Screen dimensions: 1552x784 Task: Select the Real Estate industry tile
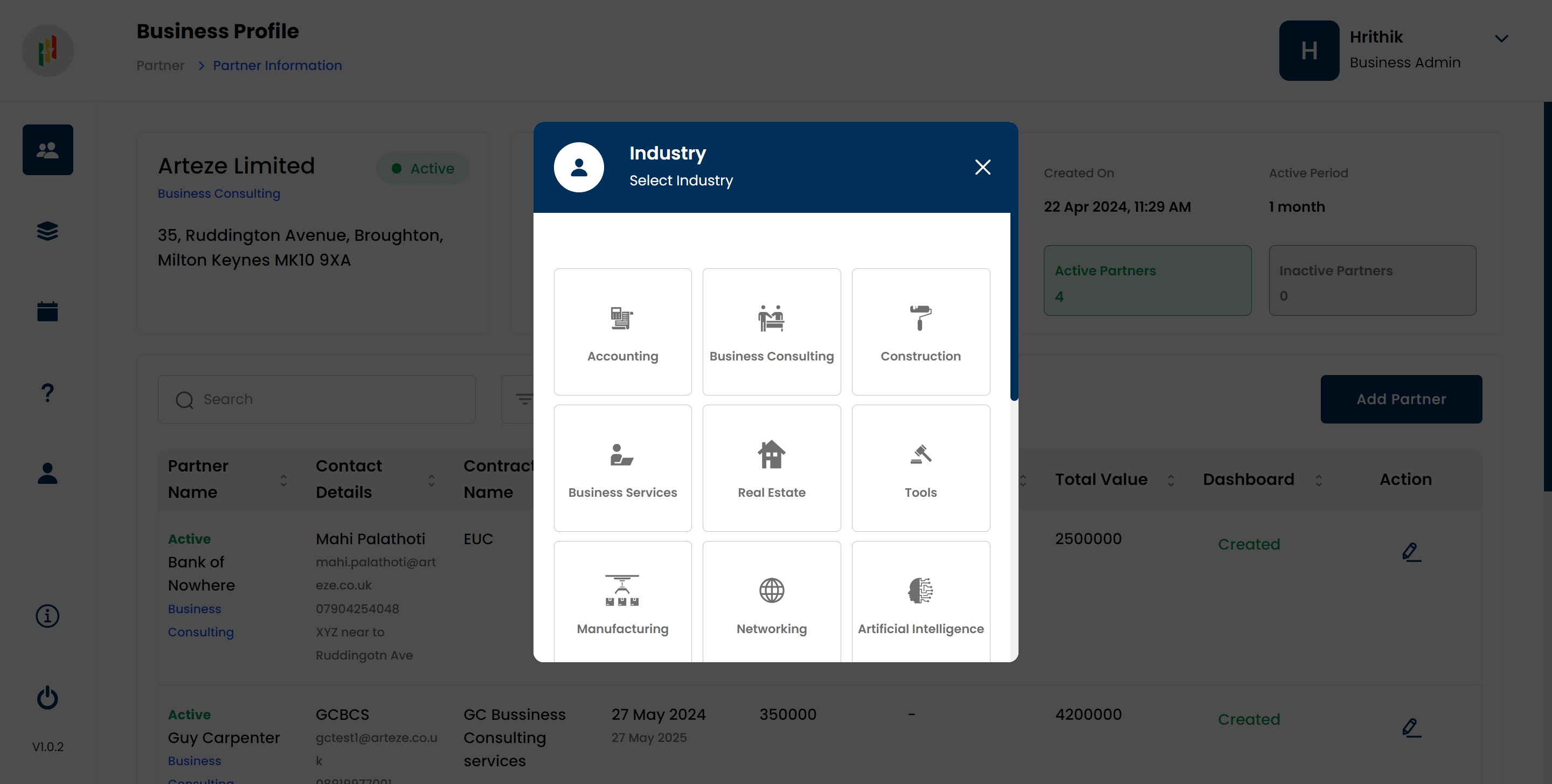pos(771,468)
